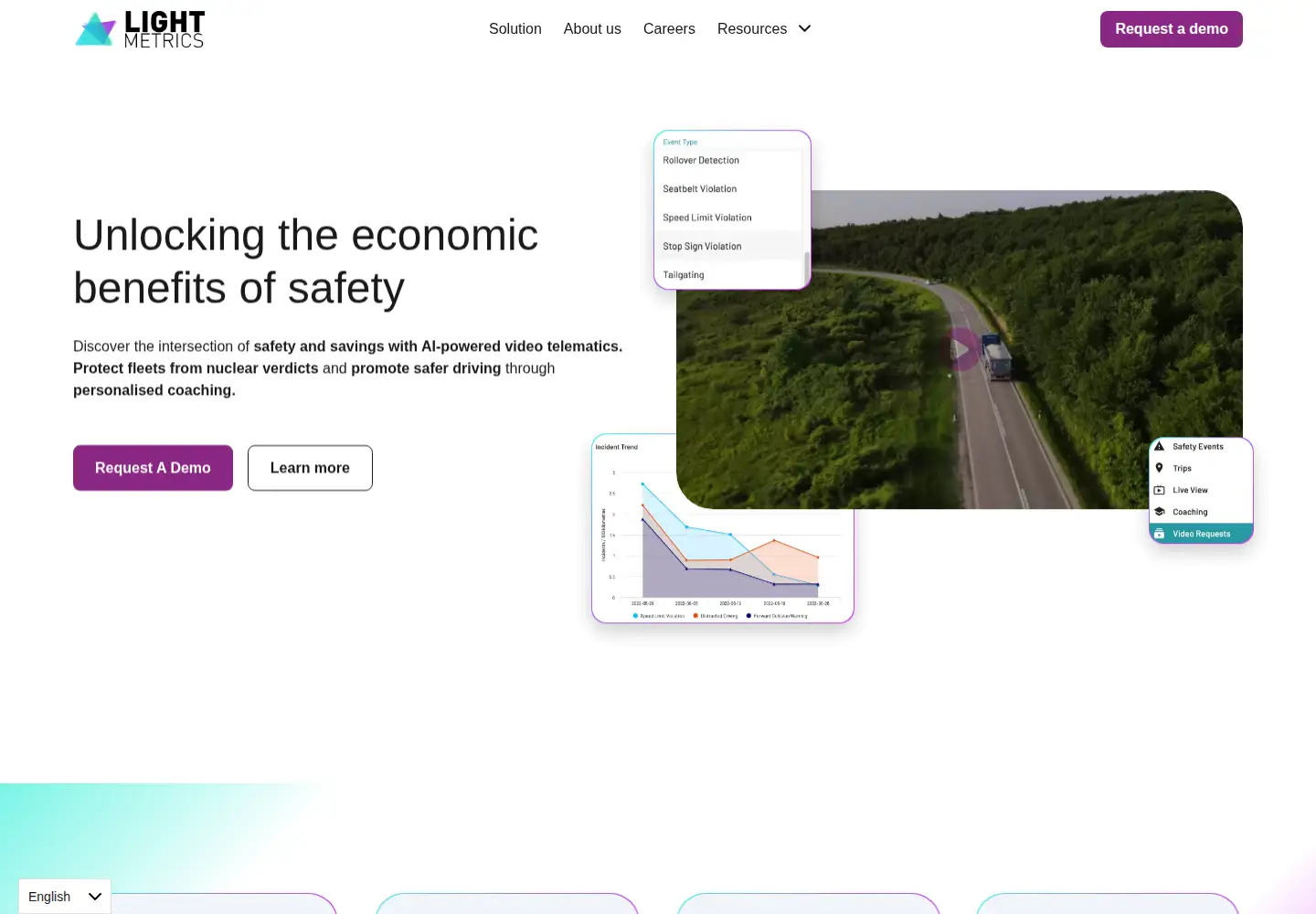Click the hero Request A Demo button
The height and width of the screenshot is (914, 1316).
pos(153,468)
